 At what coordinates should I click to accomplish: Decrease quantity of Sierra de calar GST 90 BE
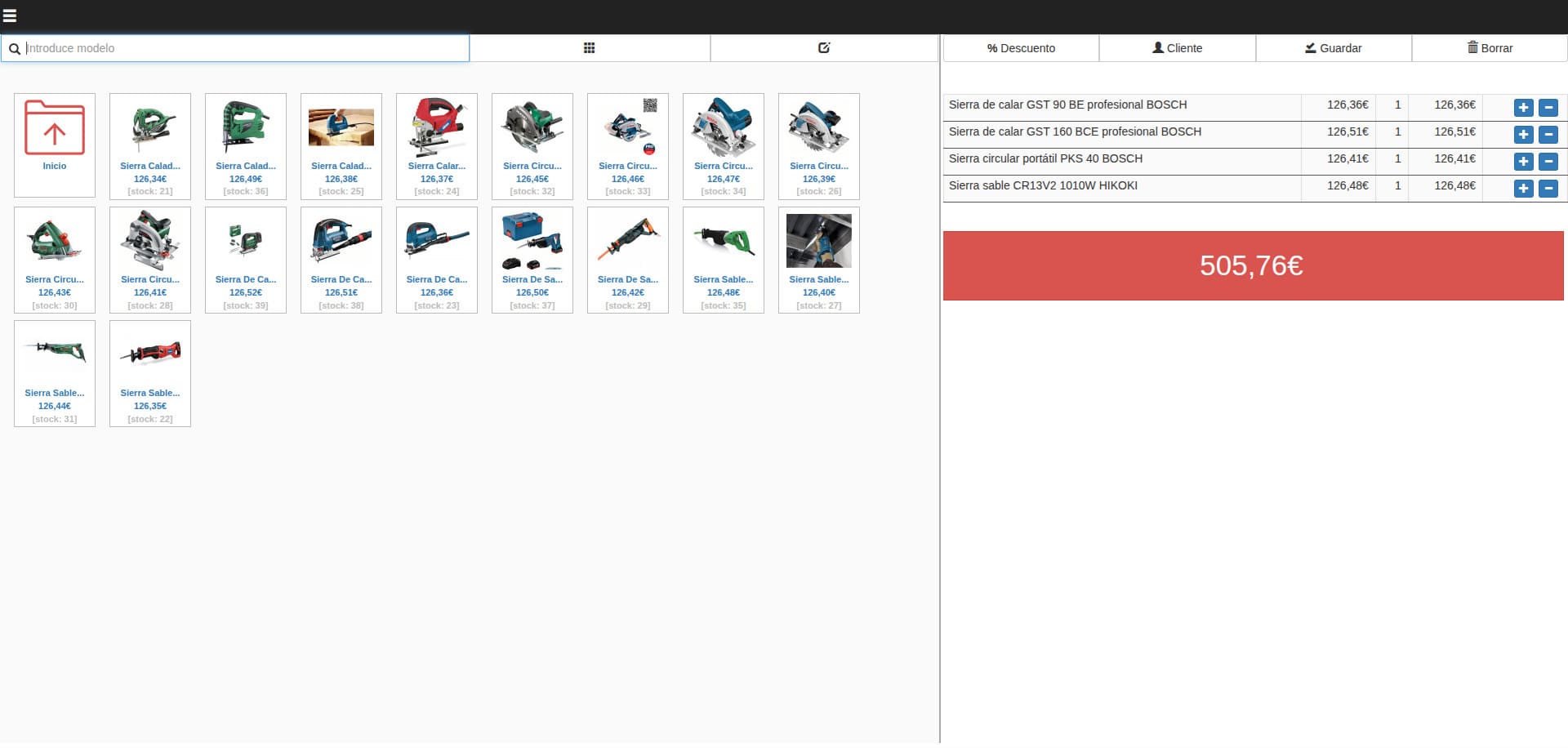pyautogui.click(x=1548, y=108)
